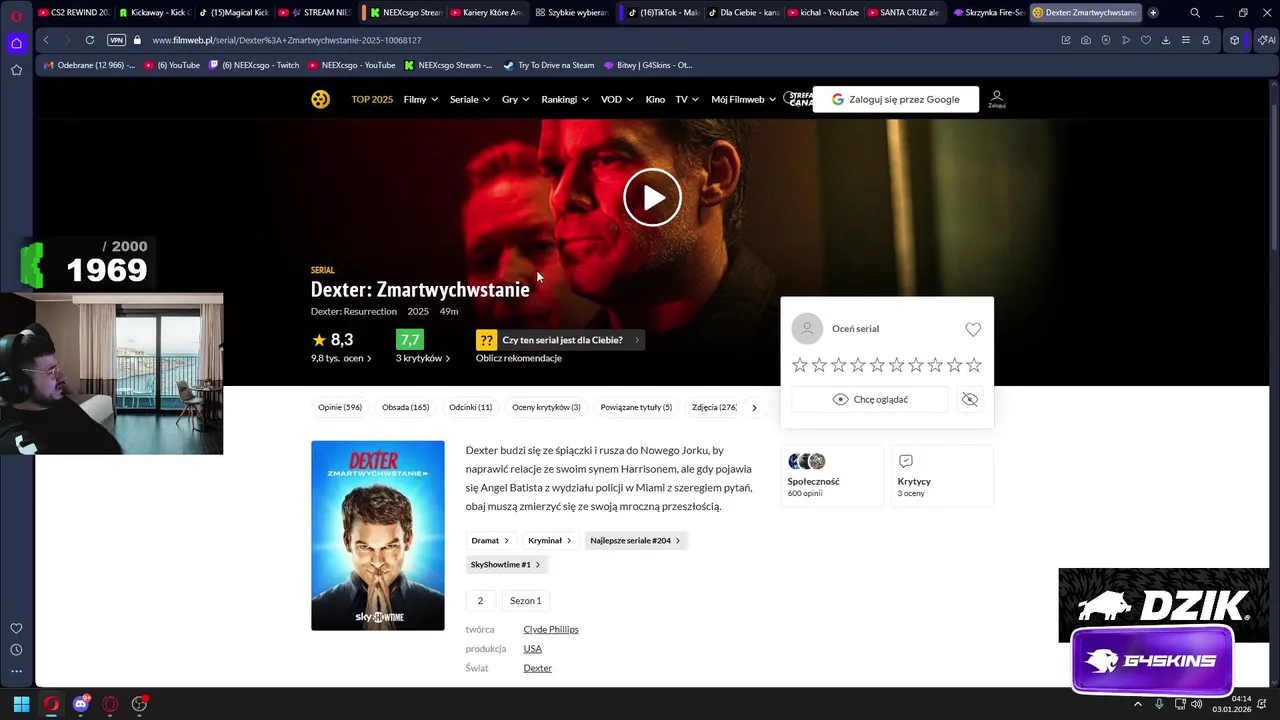Open Discord from the taskbar
Viewport: 1280px width, 720px height.
point(81,704)
